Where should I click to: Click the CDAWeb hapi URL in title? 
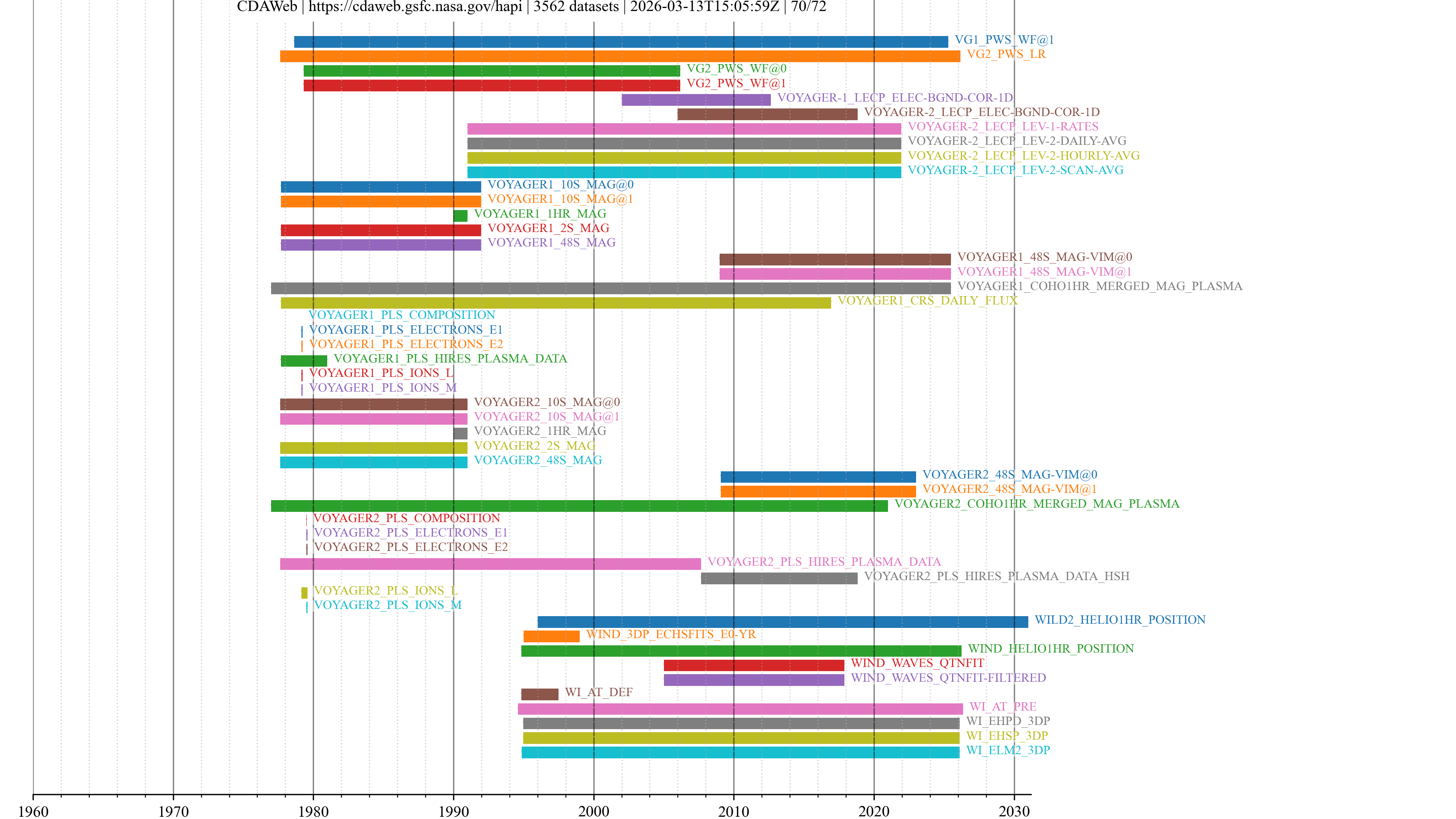pos(415,7)
